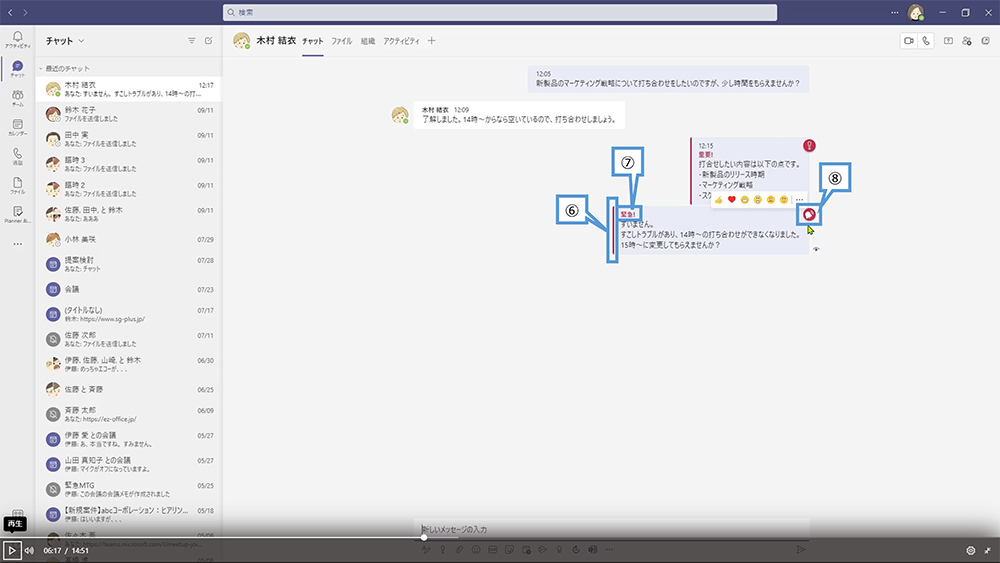Viewport: 1000px width, 563px height.
Task: Click the 検索 search box
Action: [500, 12]
